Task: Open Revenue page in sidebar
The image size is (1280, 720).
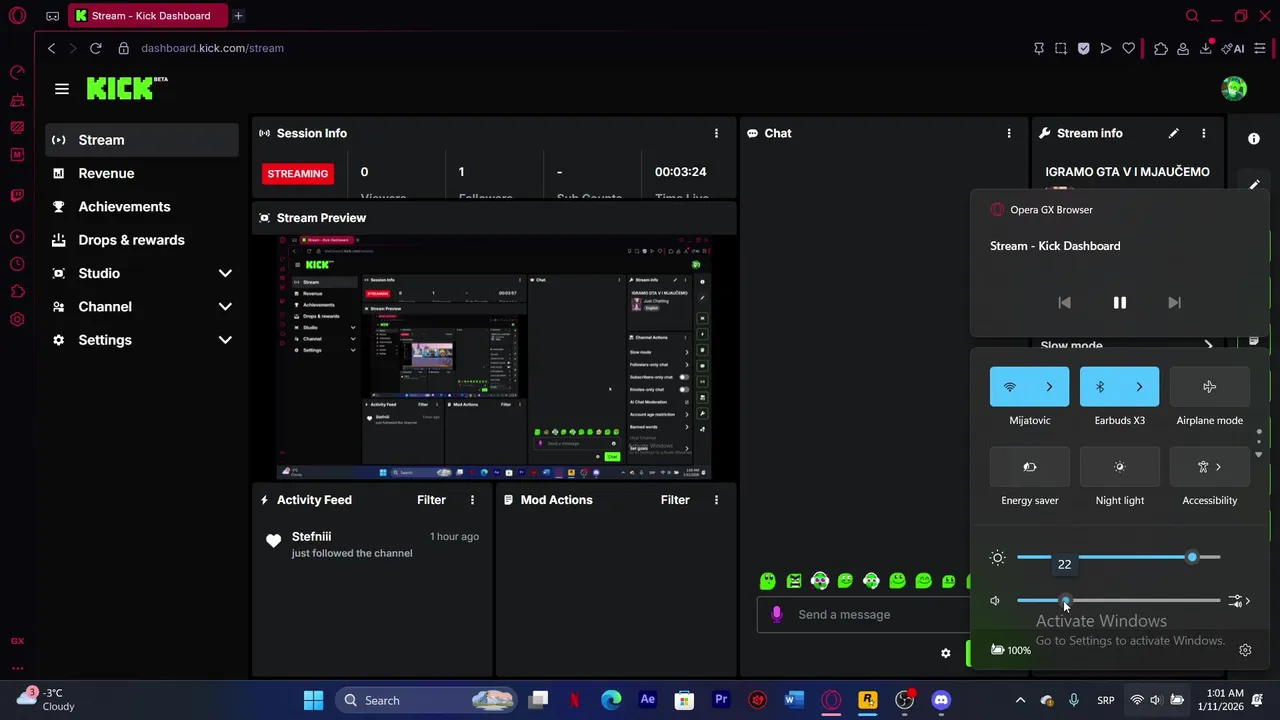Action: coord(142,173)
